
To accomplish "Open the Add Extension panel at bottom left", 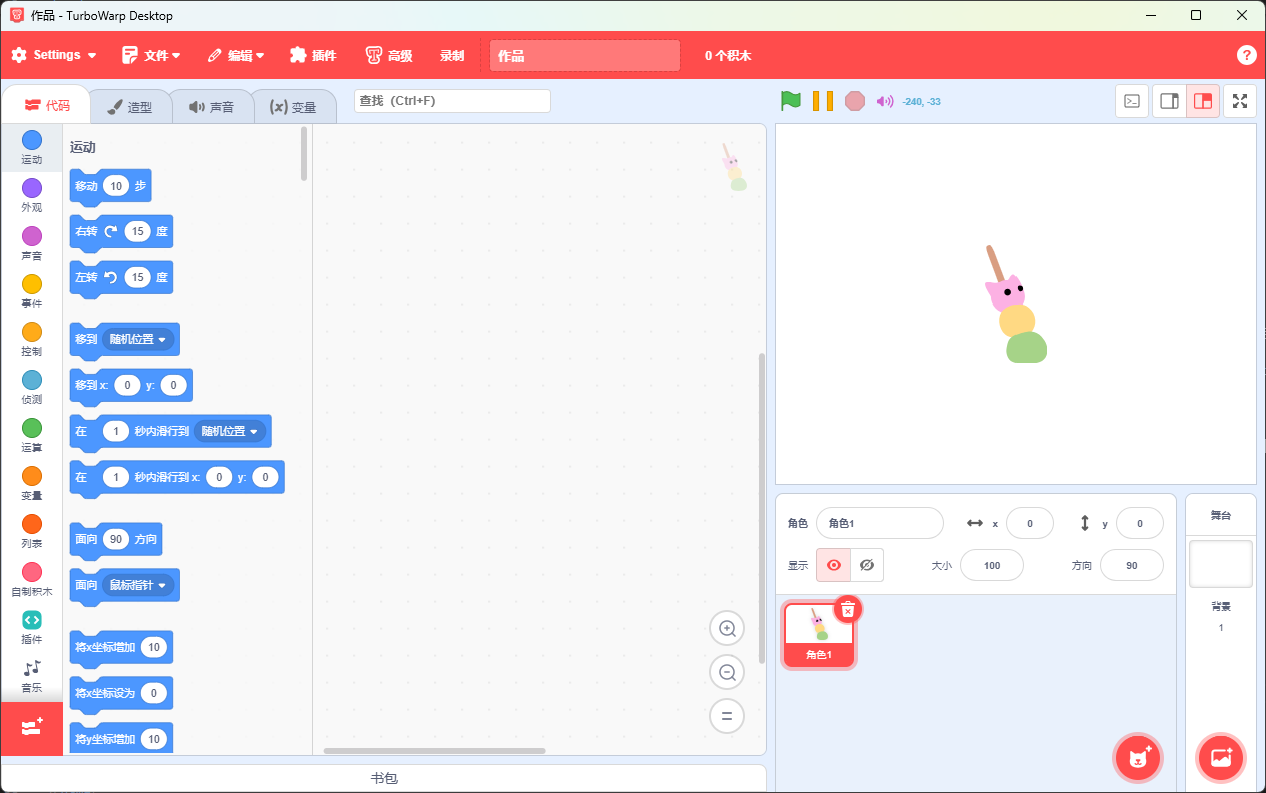I will tap(31, 728).
